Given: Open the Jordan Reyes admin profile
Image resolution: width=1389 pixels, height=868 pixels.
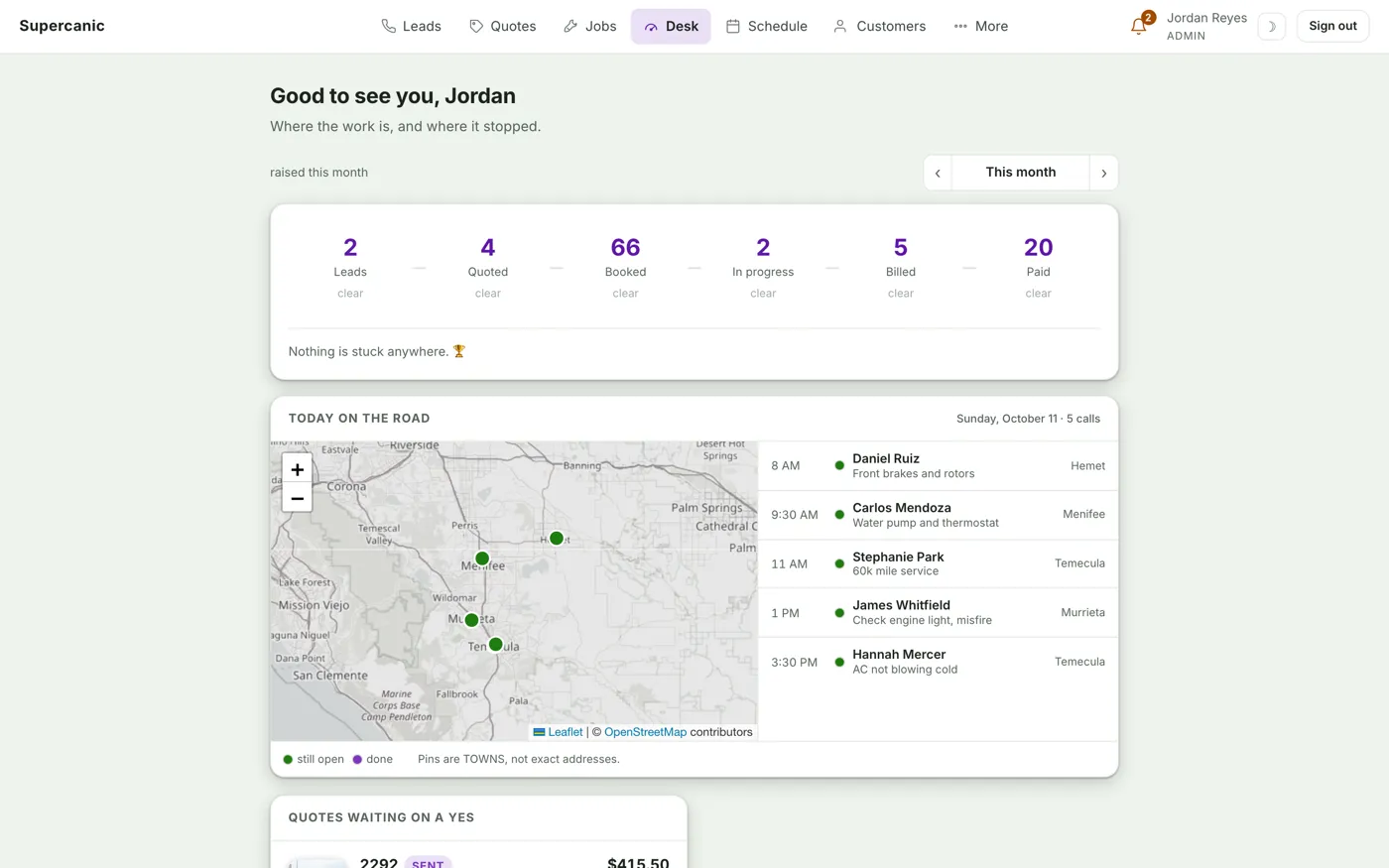Looking at the screenshot, I should pos(1206,26).
